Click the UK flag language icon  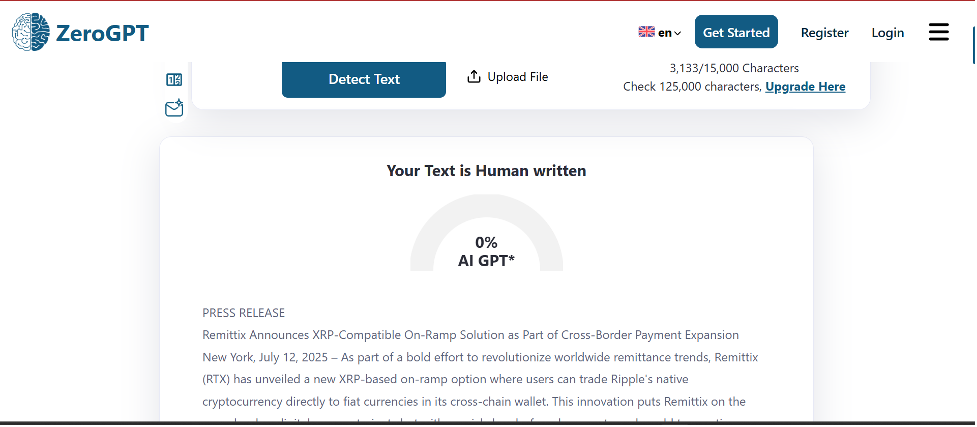(646, 32)
